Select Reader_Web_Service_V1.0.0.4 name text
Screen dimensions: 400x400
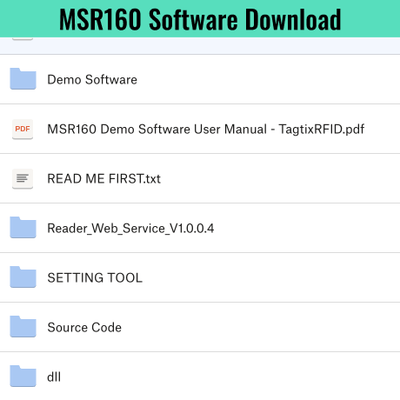pos(131,229)
